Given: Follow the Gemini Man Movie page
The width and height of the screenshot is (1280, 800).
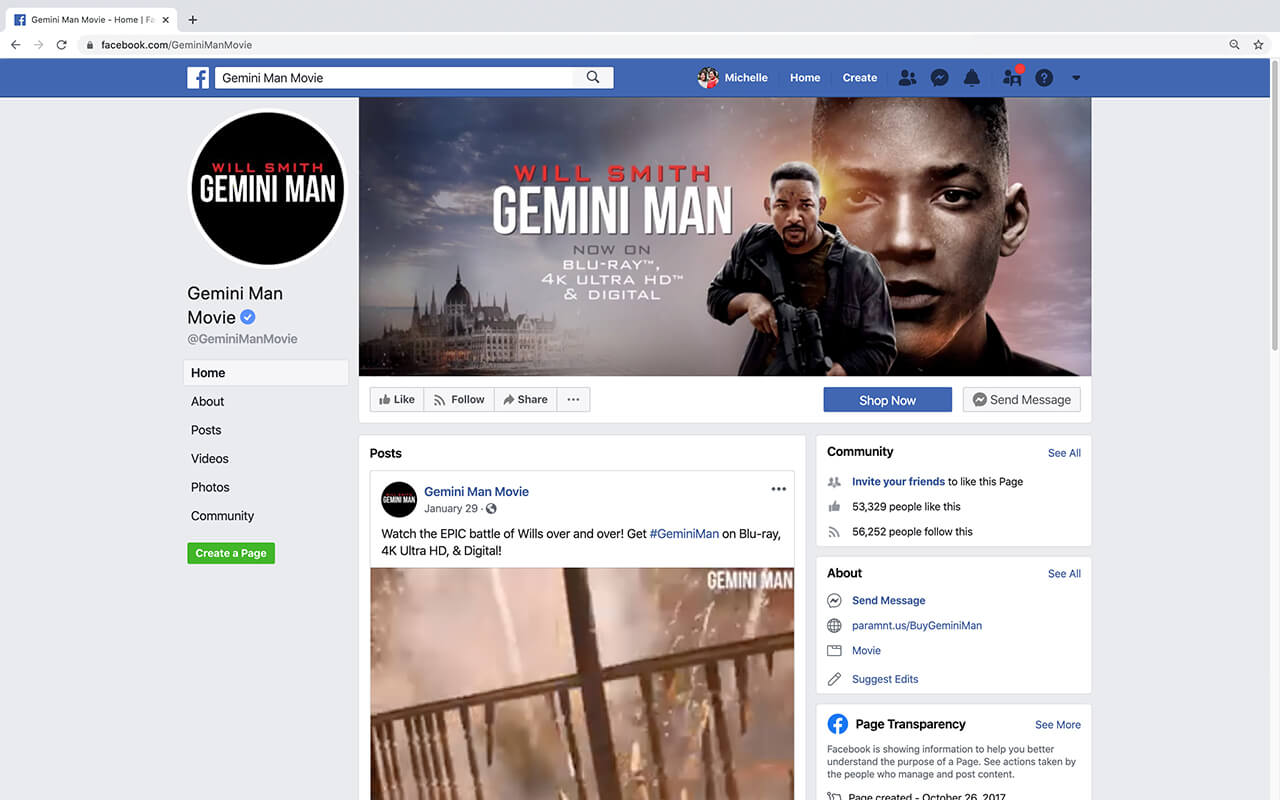Looking at the screenshot, I should tap(459, 399).
